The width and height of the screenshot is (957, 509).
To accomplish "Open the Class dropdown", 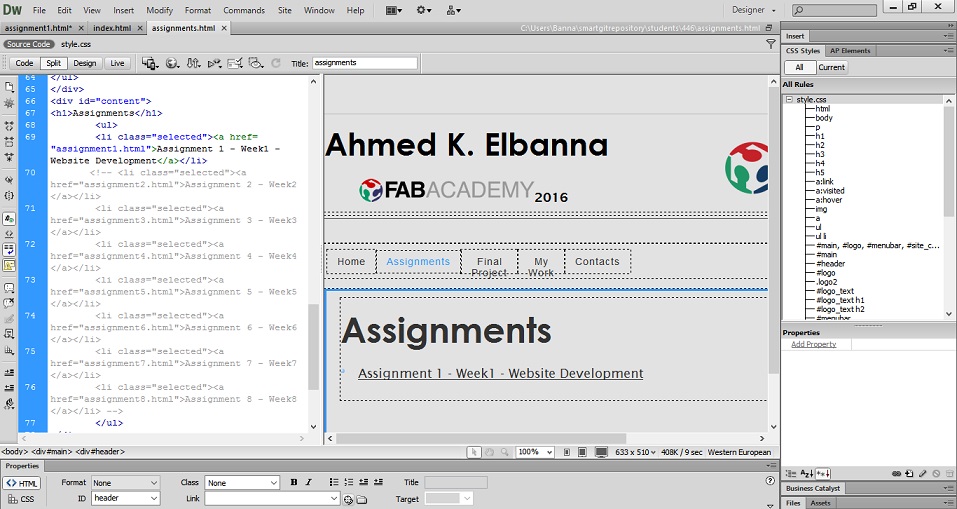I will point(242,483).
